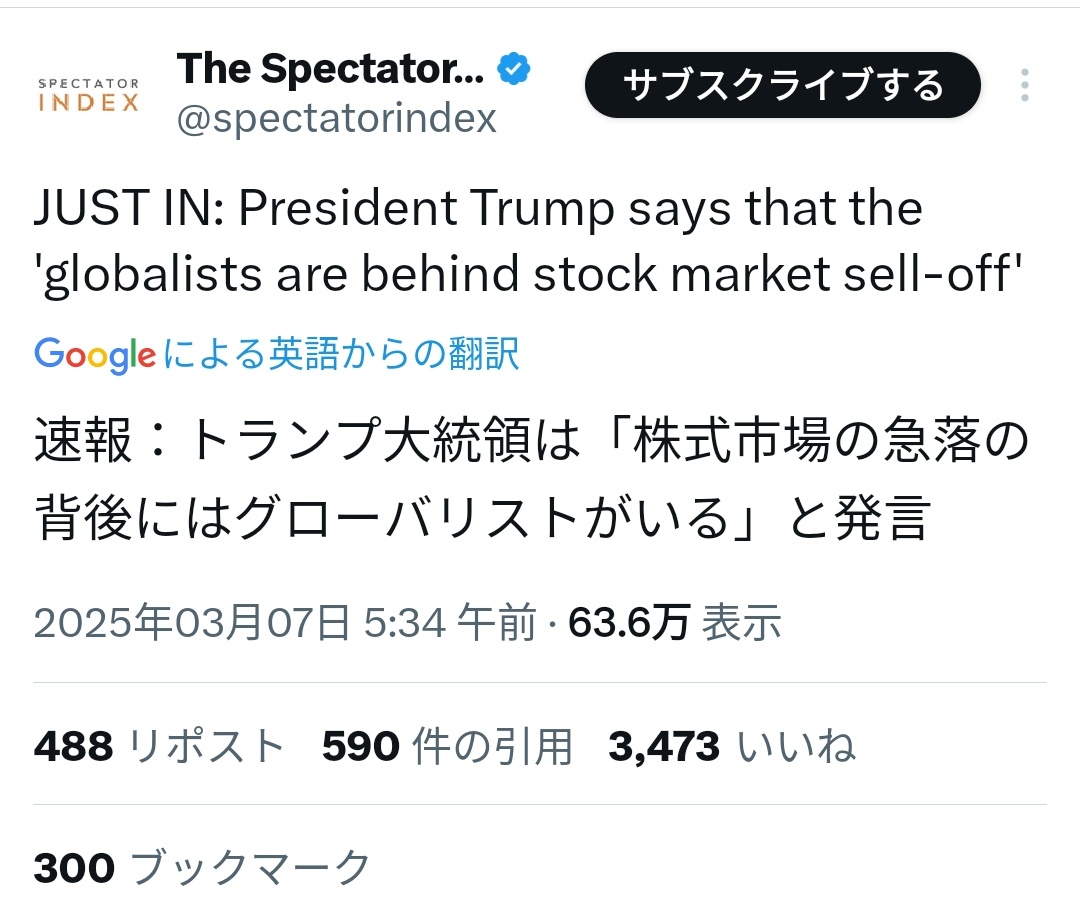View the 590 件の引用 quotes list
This screenshot has width=1080, height=922.
pyautogui.click(x=447, y=746)
